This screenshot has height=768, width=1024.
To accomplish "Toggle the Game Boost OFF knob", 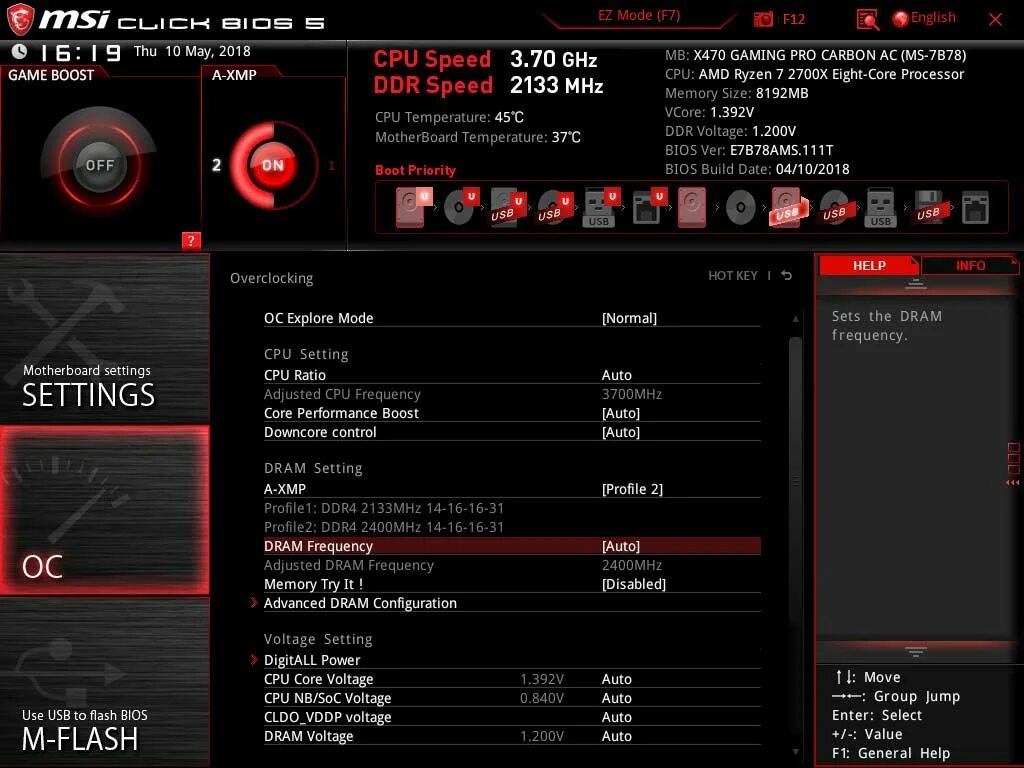I will pos(99,165).
